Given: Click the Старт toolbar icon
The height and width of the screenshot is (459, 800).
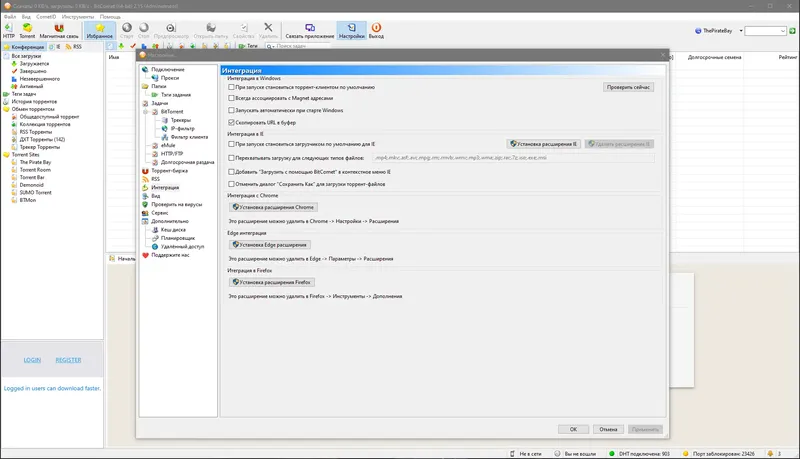Looking at the screenshot, I should (x=127, y=31).
